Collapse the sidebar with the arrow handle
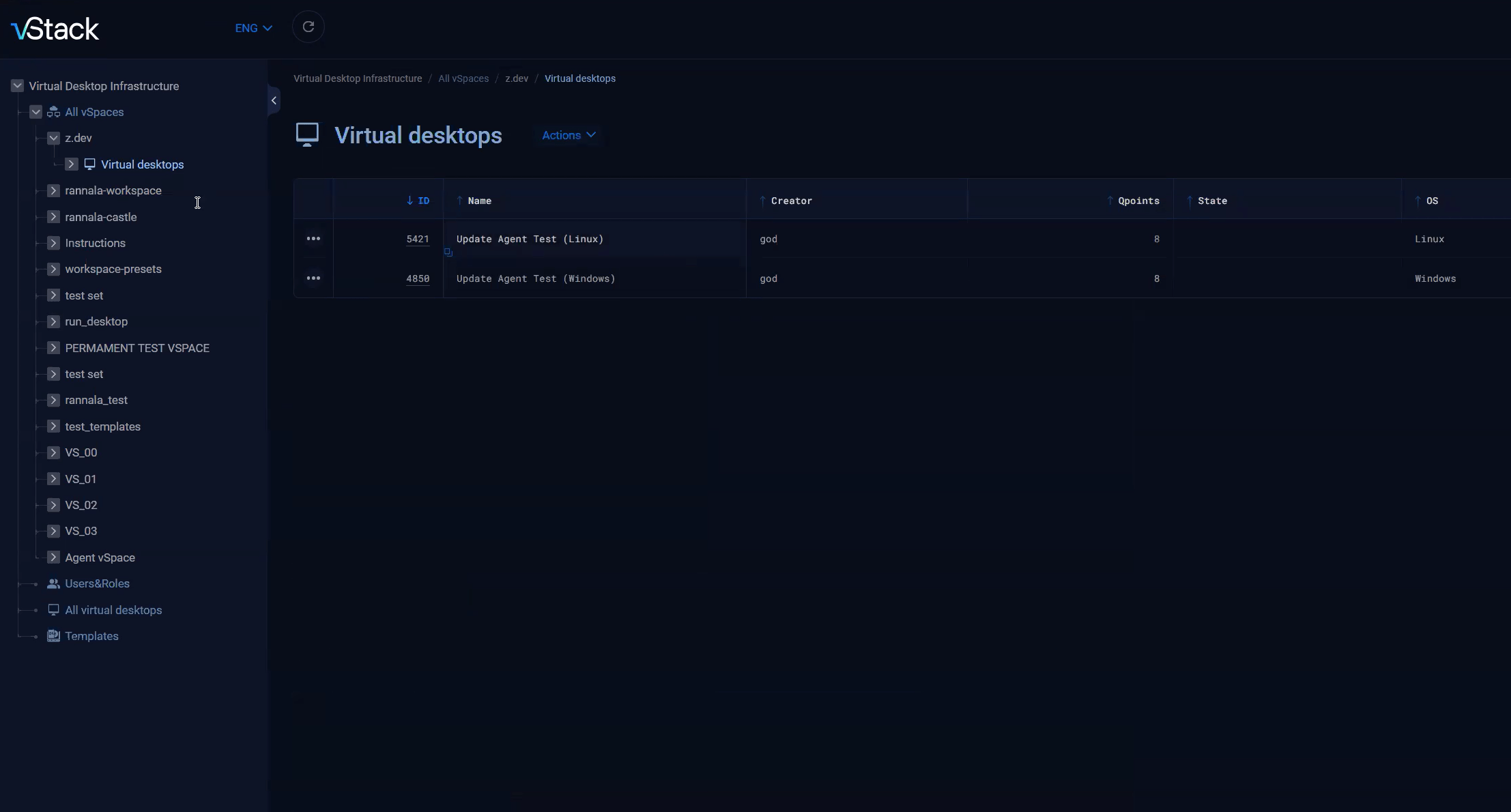This screenshot has width=1511, height=812. pos(274,101)
